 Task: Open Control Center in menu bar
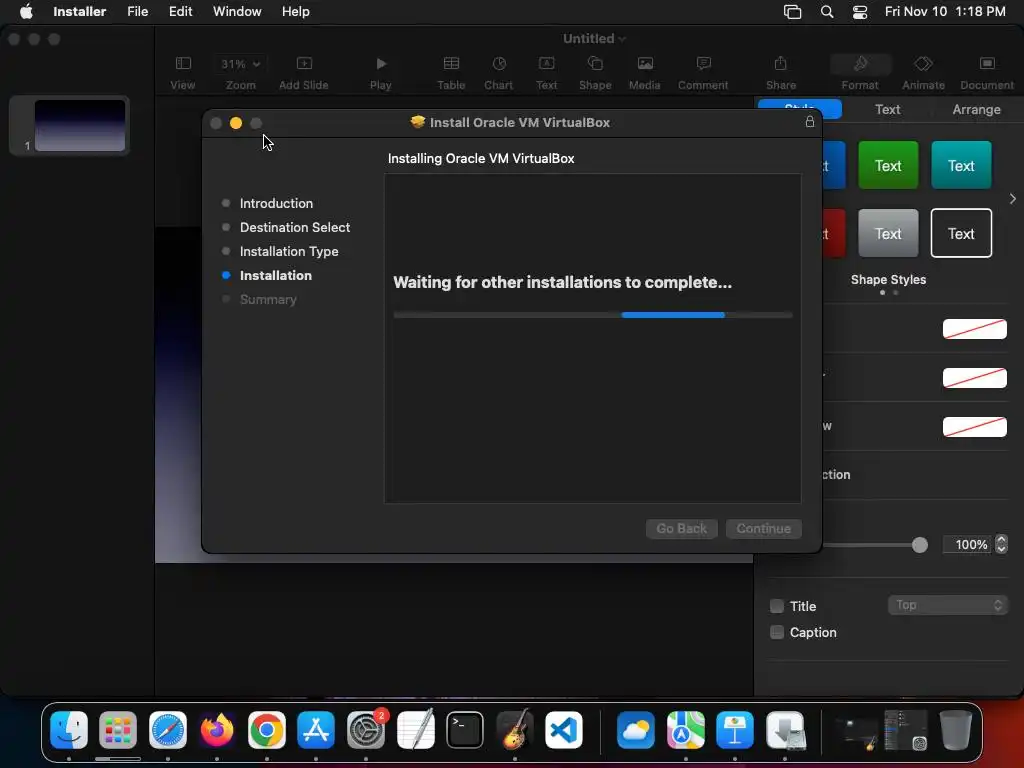[x=860, y=12]
